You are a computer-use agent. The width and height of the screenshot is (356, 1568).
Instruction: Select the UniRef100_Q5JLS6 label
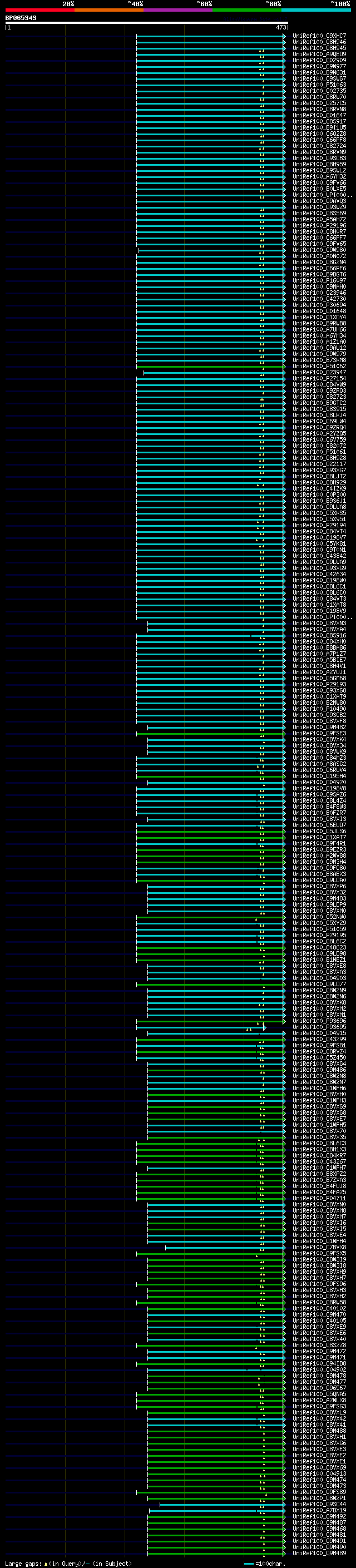(319, 831)
